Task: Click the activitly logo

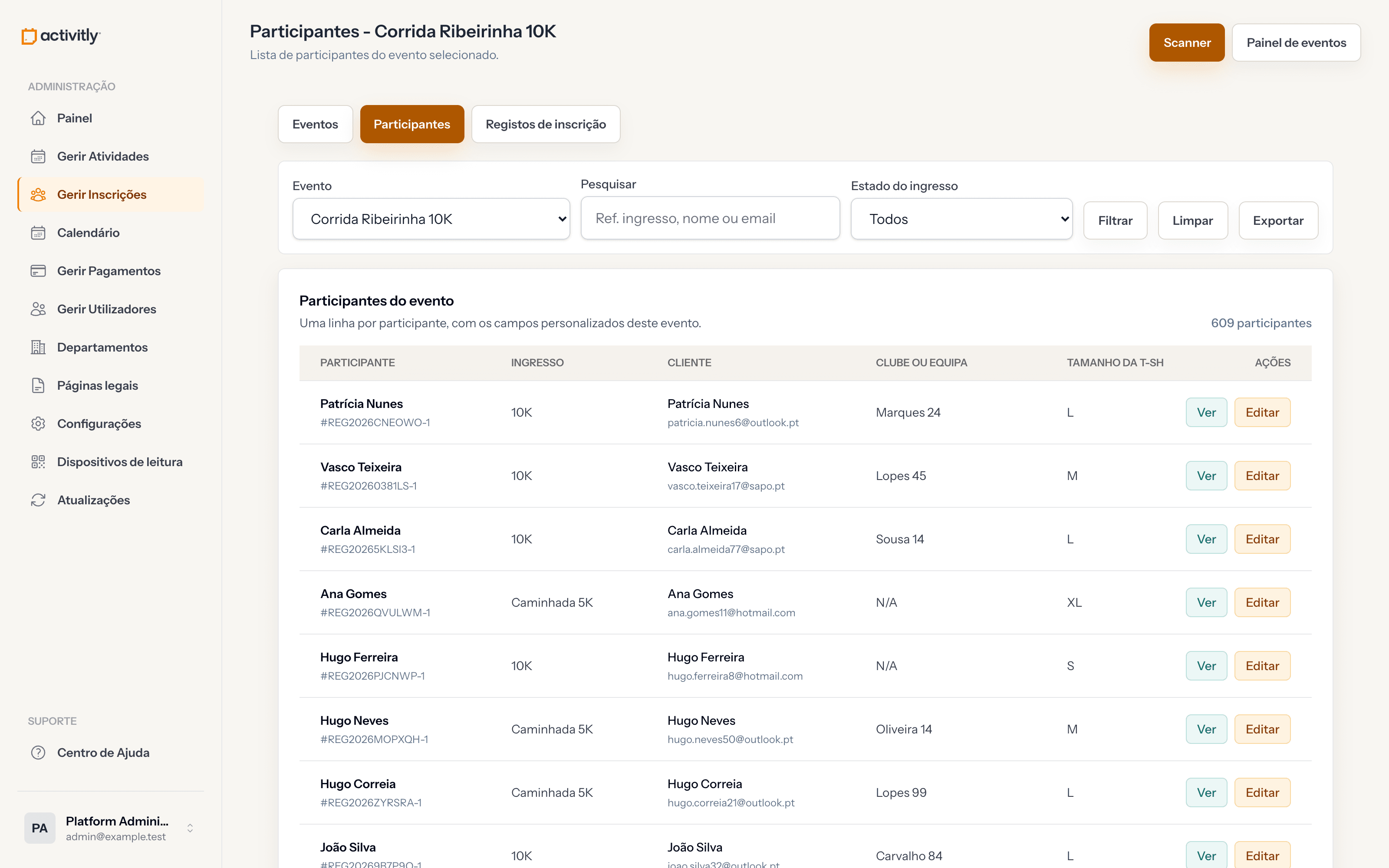Action: coord(61,36)
